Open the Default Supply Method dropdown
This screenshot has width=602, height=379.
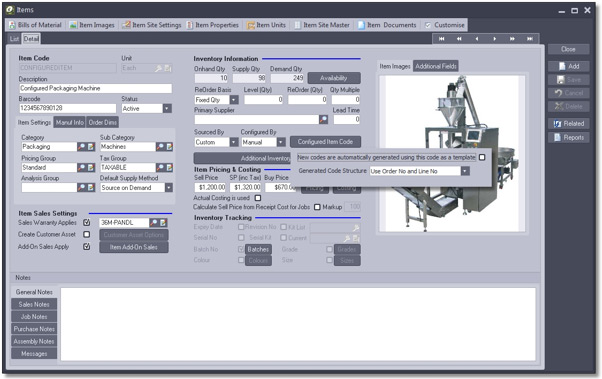coord(169,188)
